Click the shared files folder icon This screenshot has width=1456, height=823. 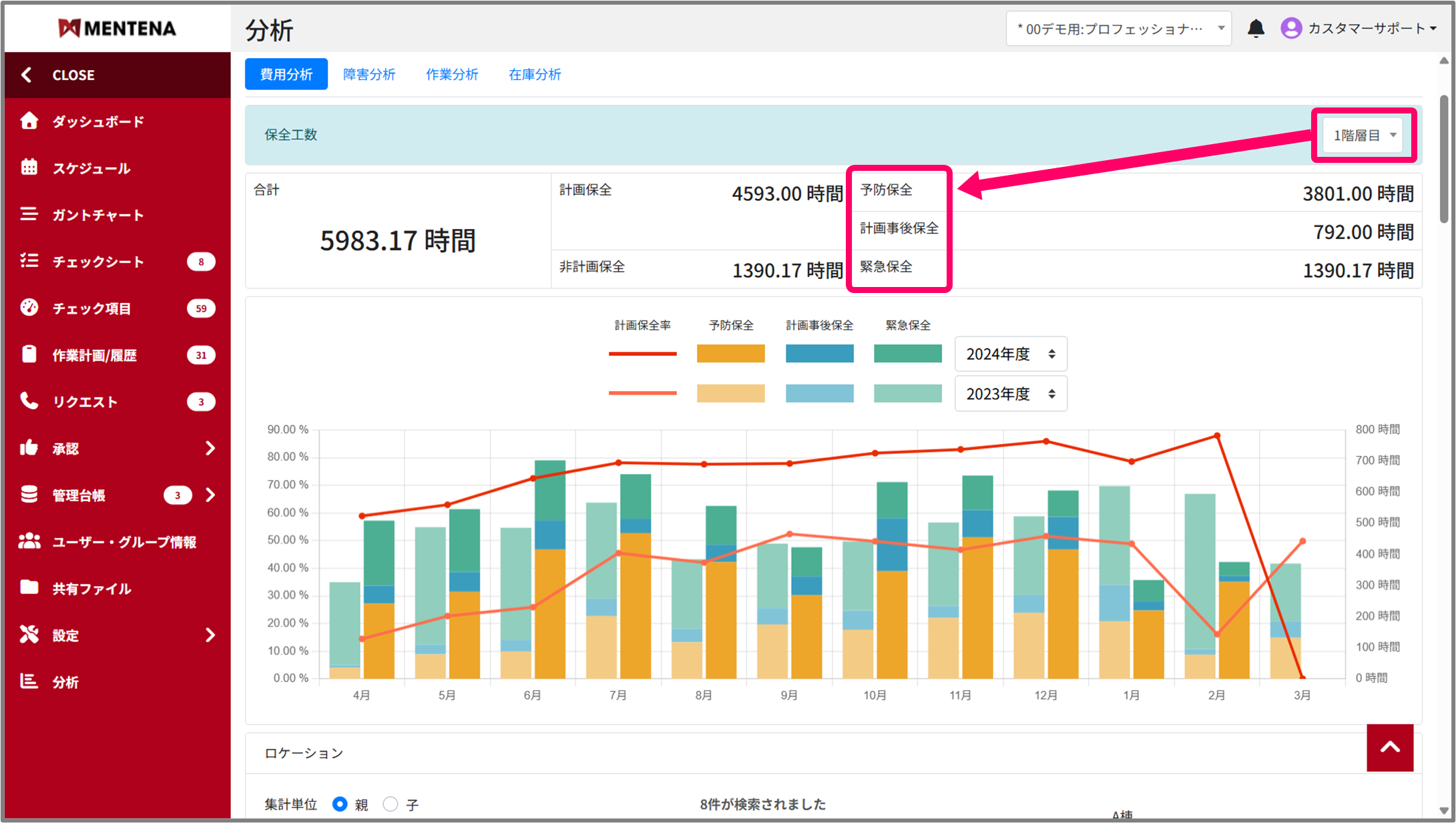29,587
